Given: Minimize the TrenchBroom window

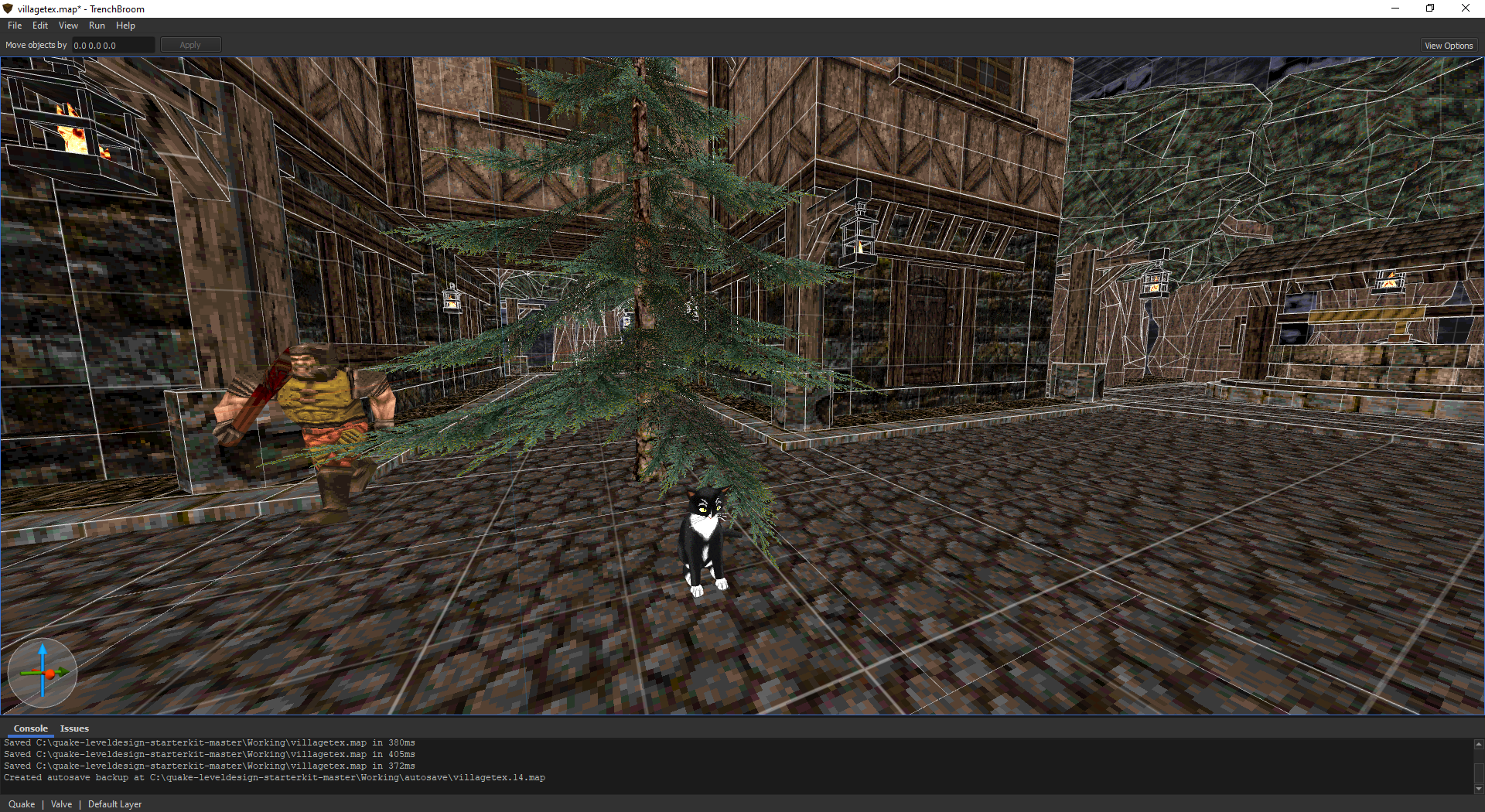Looking at the screenshot, I should tap(1395, 9).
